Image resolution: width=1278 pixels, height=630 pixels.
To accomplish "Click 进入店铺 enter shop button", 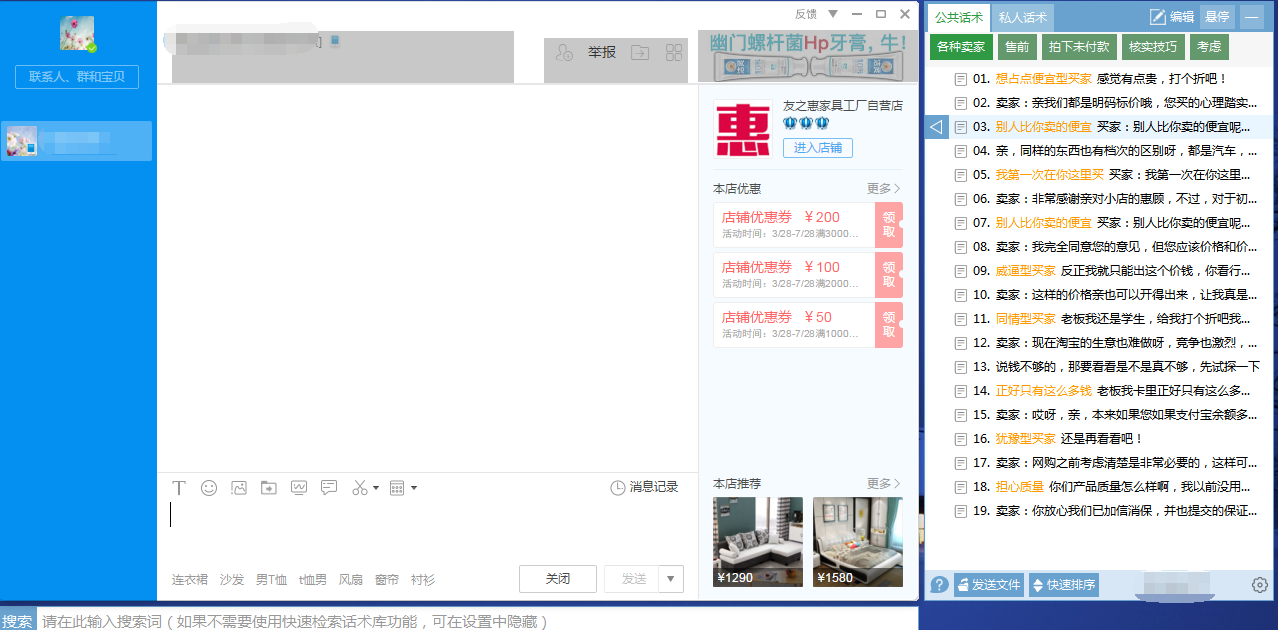I will pos(818,148).
